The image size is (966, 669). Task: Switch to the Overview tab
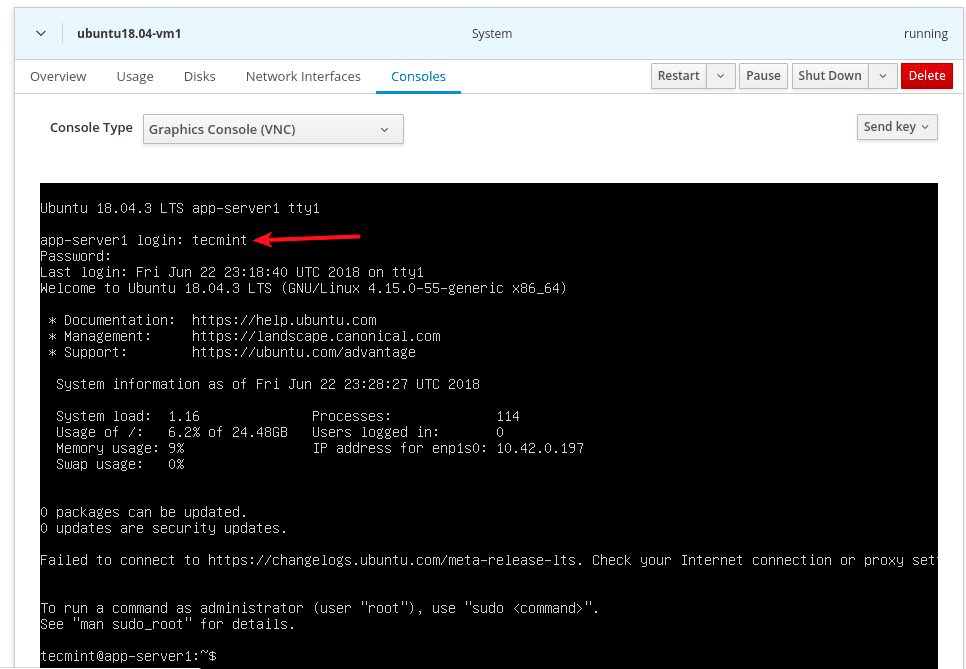58,76
